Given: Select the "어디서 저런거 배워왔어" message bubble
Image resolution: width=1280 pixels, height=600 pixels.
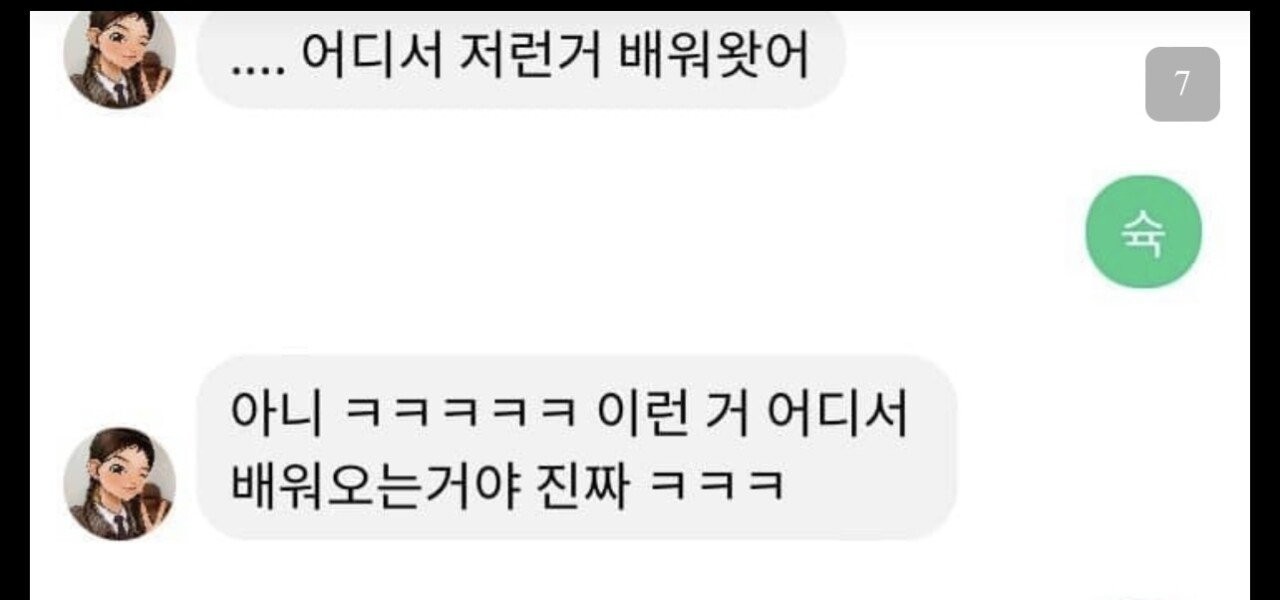Looking at the screenshot, I should click(x=521, y=58).
